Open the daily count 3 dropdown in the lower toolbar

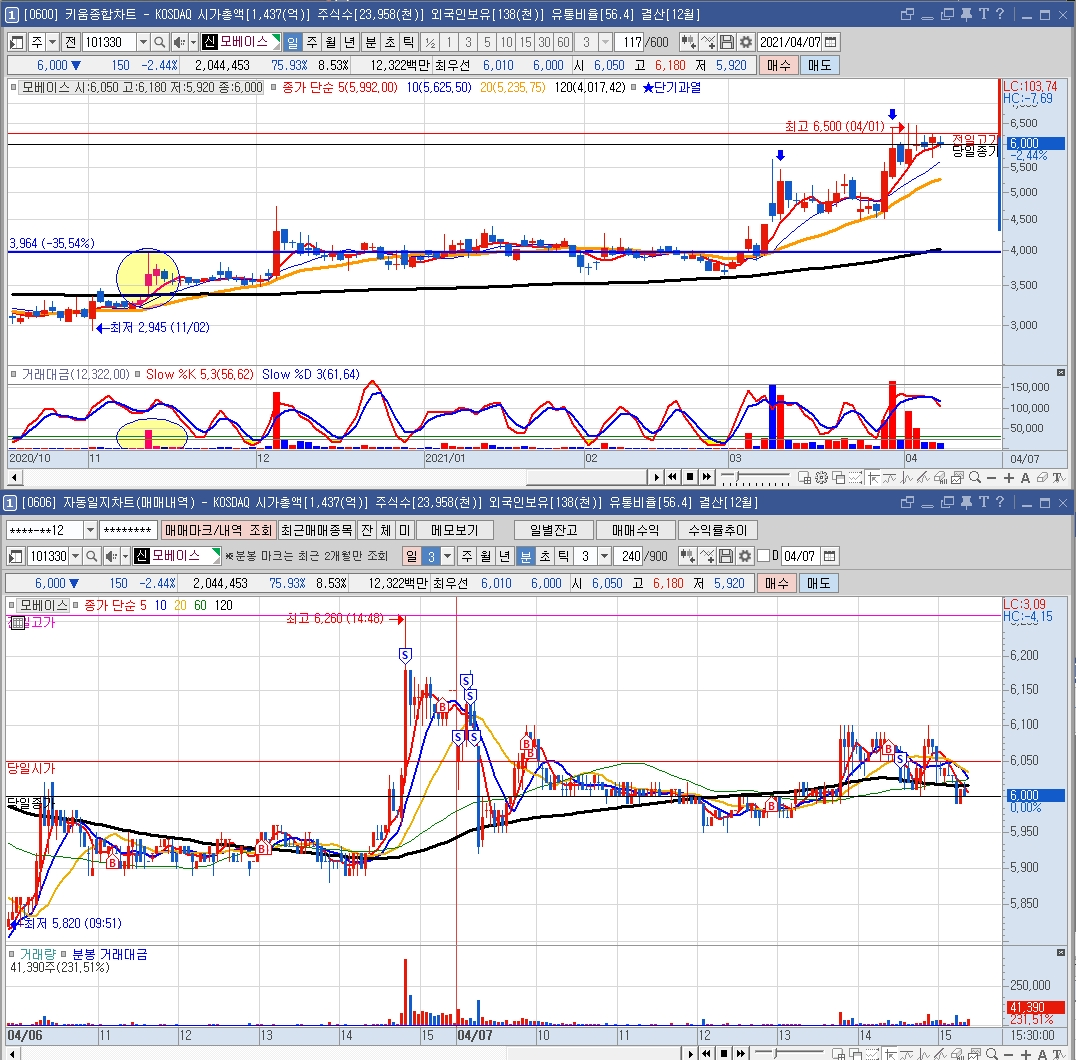[447, 556]
